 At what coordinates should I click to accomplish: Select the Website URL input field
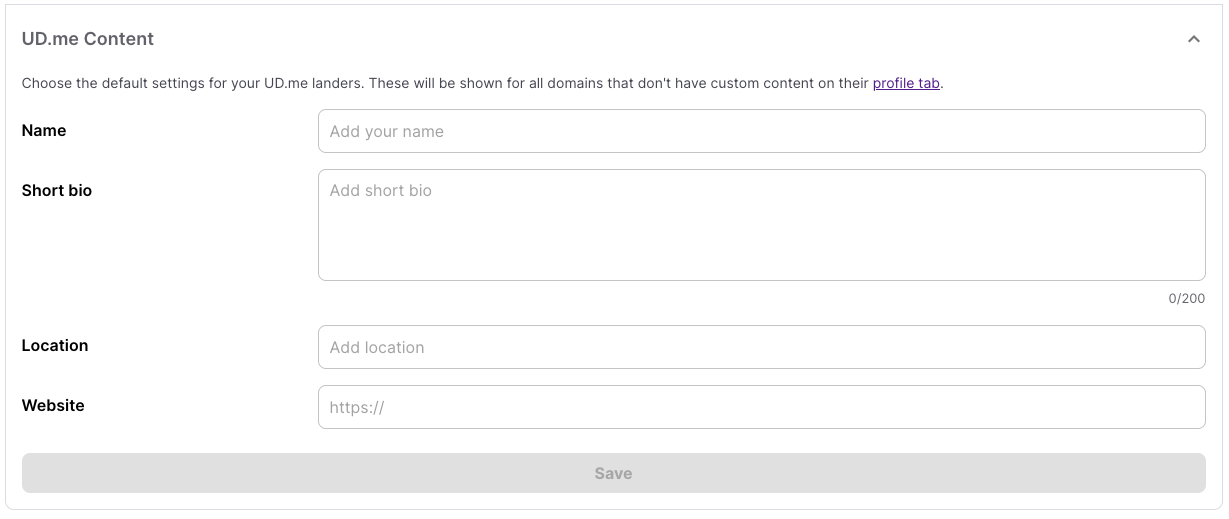pyautogui.click(x=761, y=407)
